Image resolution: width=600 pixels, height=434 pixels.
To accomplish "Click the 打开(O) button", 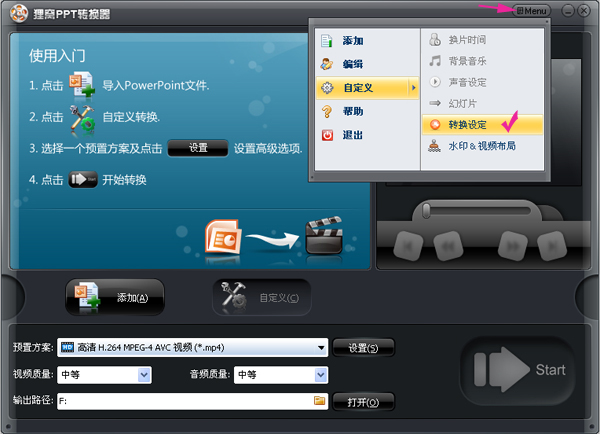I will 363,402.
